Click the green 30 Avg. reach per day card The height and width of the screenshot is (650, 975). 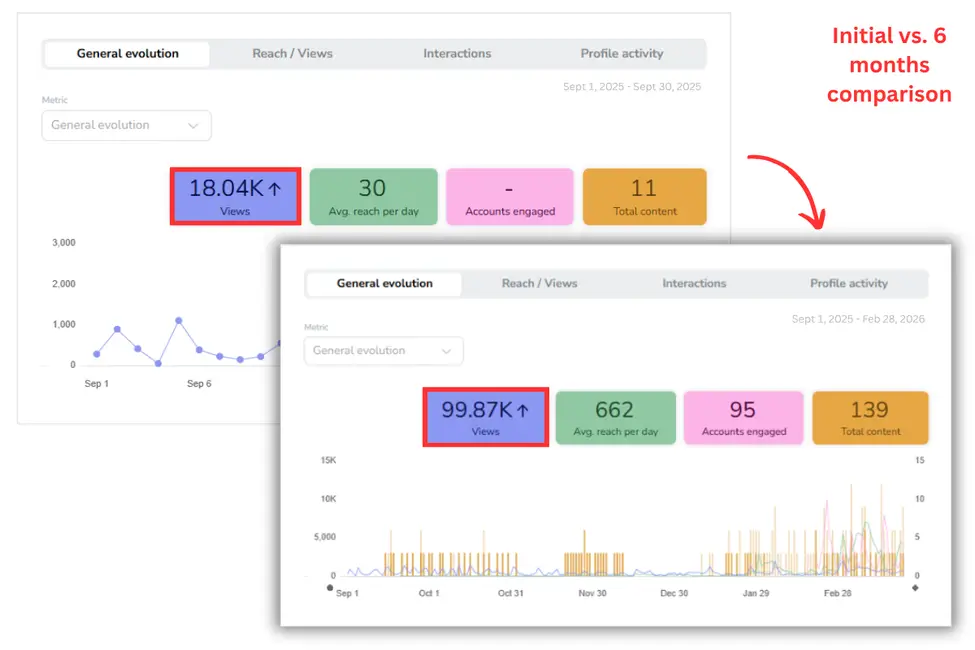click(374, 197)
